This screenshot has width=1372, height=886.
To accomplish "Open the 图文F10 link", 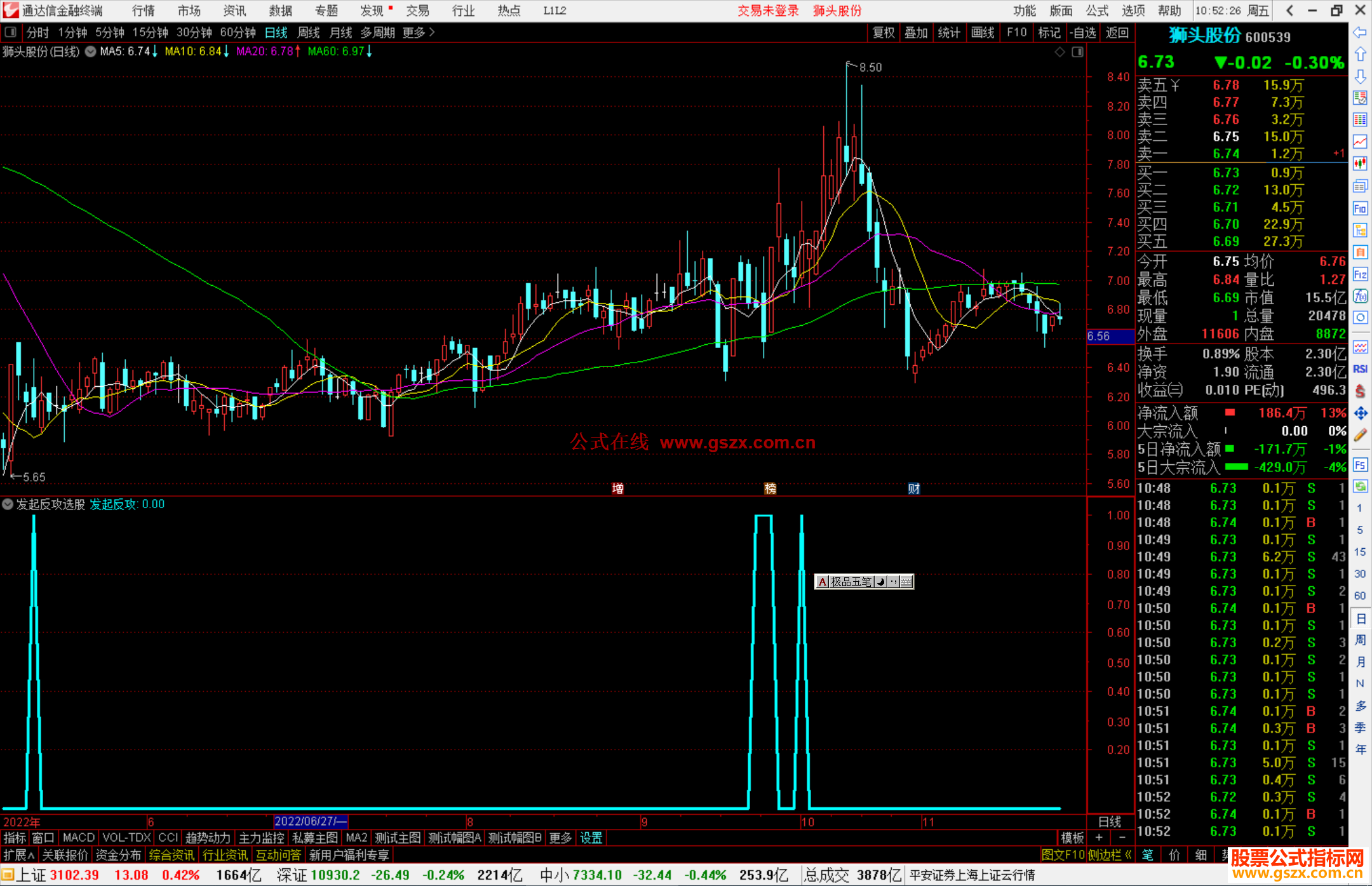I will click(x=1063, y=856).
